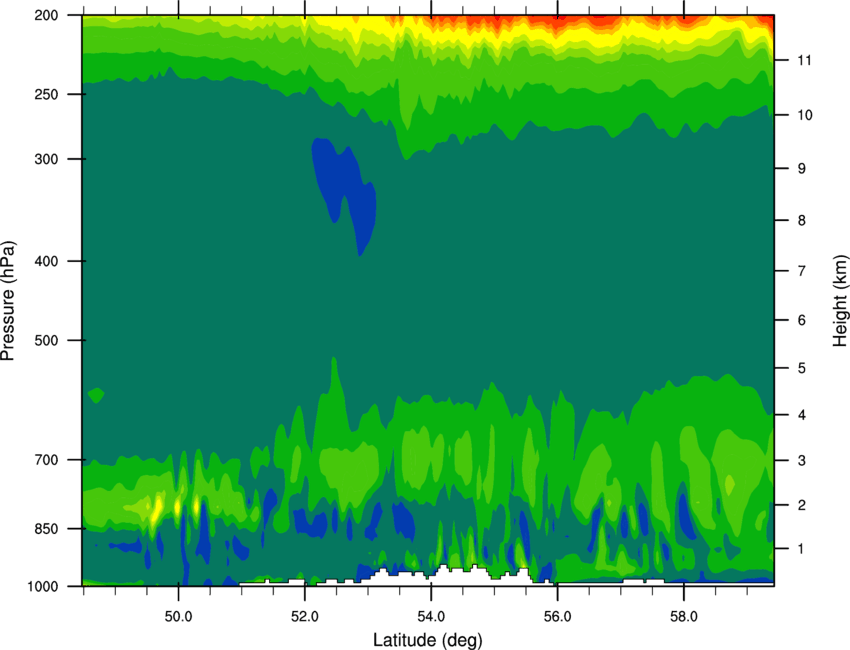
Task: Pick the 2 km height label
Action: click(802, 505)
